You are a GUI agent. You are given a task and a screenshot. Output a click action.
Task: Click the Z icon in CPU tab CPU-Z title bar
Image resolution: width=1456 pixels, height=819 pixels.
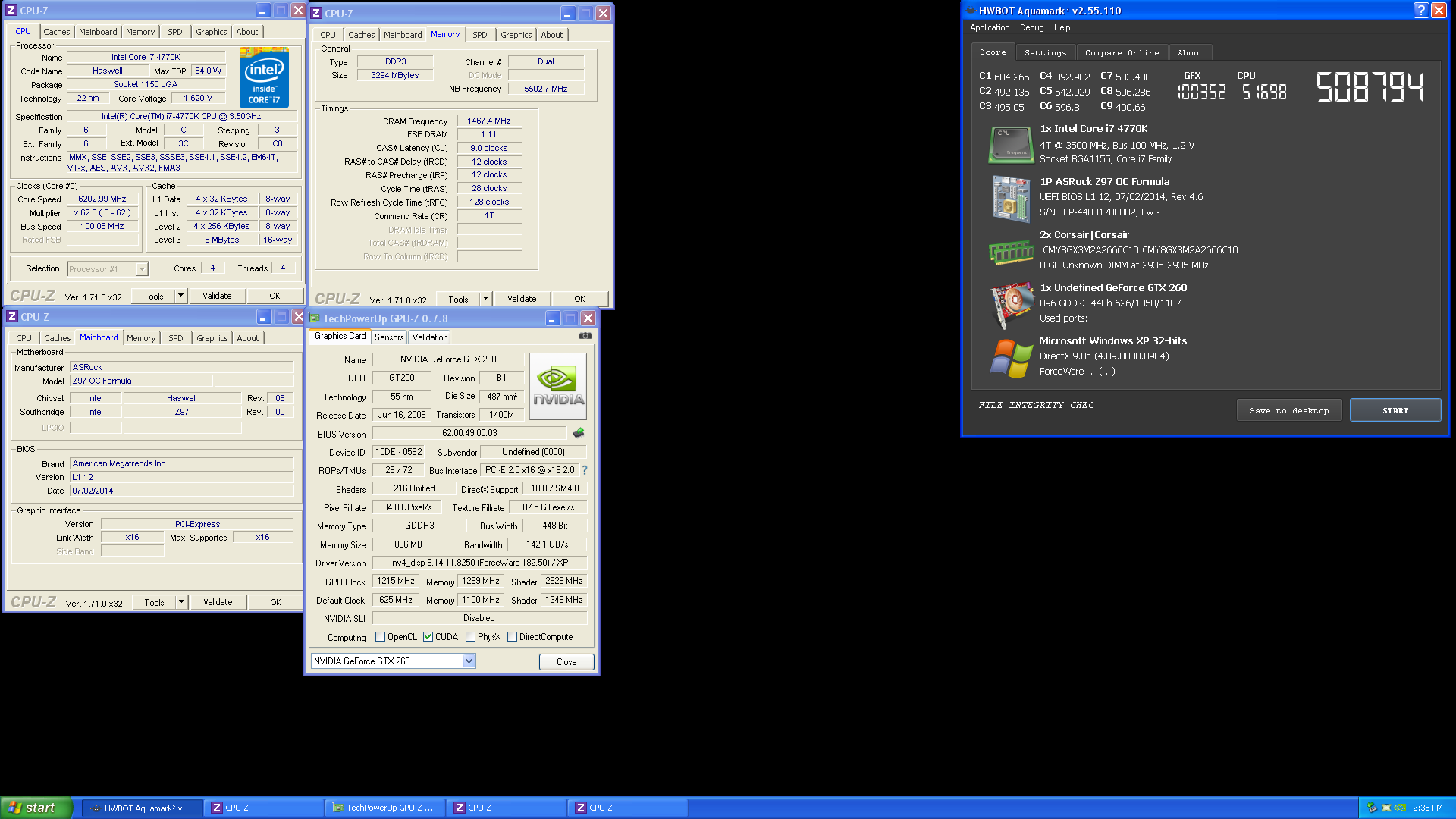(x=11, y=11)
